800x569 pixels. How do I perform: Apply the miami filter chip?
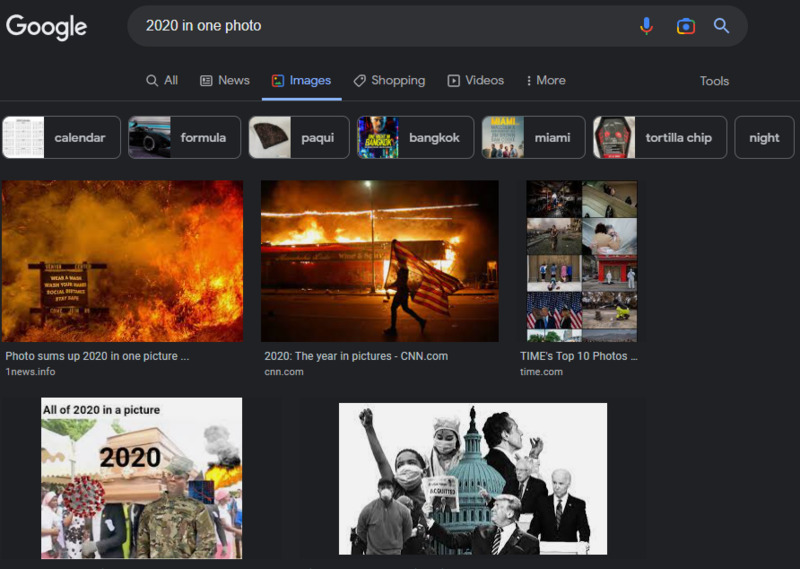(531, 138)
